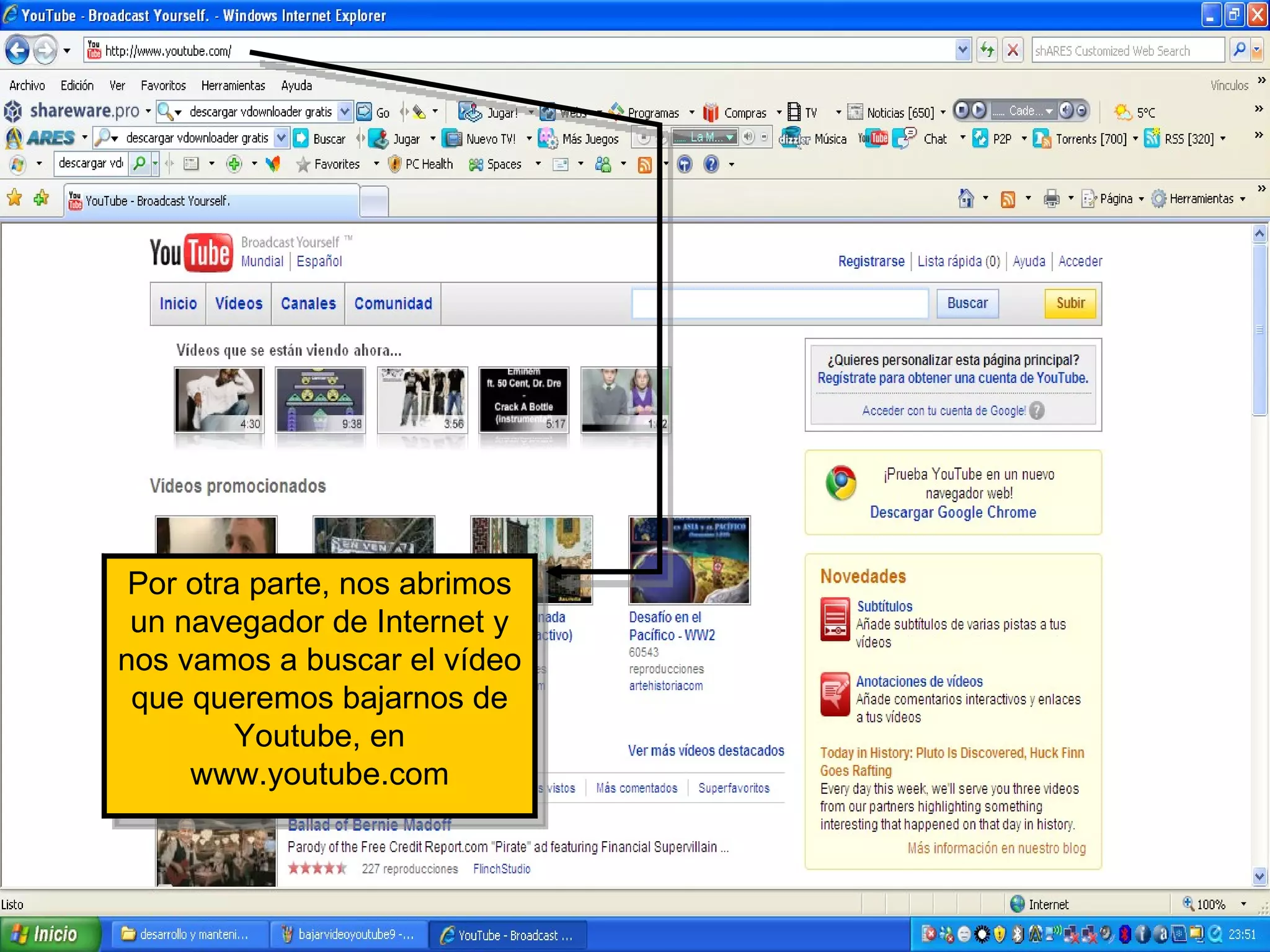The height and width of the screenshot is (952, 1270).
Task: Click the Torrents [700] toolbar item
Action: (1081, 139)
